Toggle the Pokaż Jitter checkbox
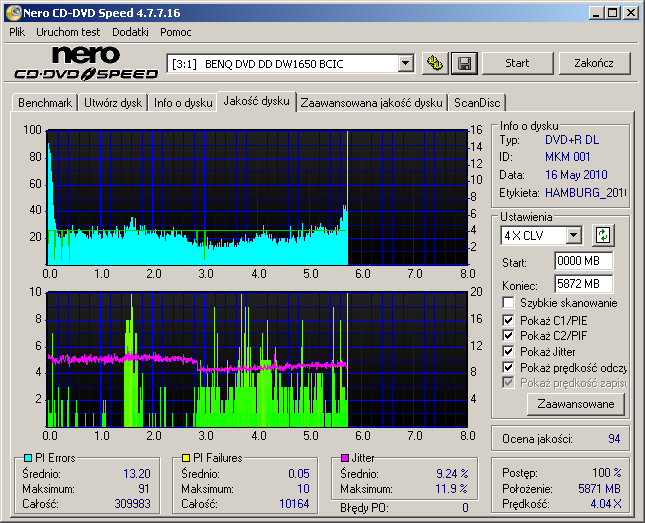The width and height of the screenshot is (645, 523). [508, 351]
